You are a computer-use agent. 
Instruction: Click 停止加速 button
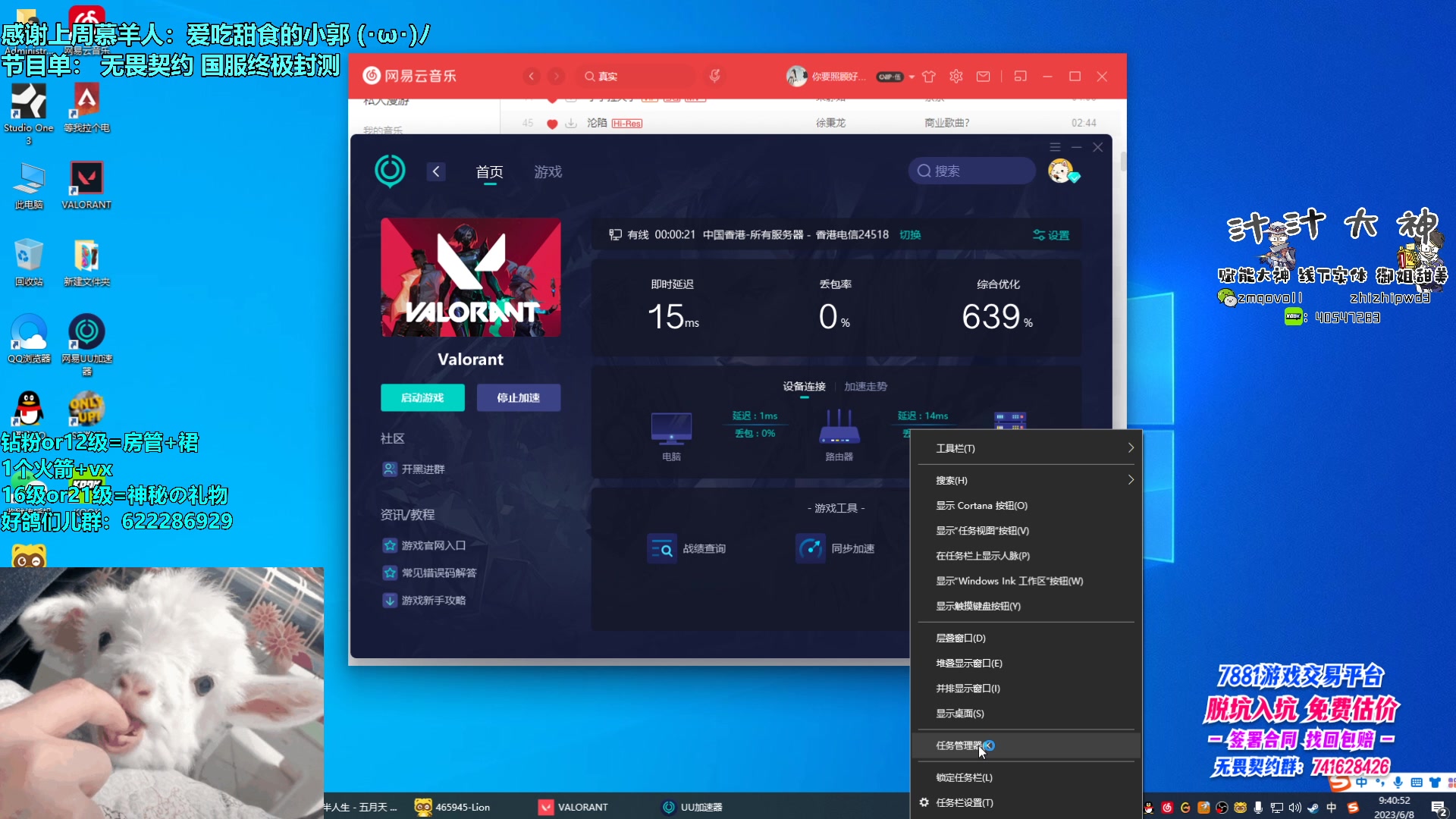coord(519,397)
